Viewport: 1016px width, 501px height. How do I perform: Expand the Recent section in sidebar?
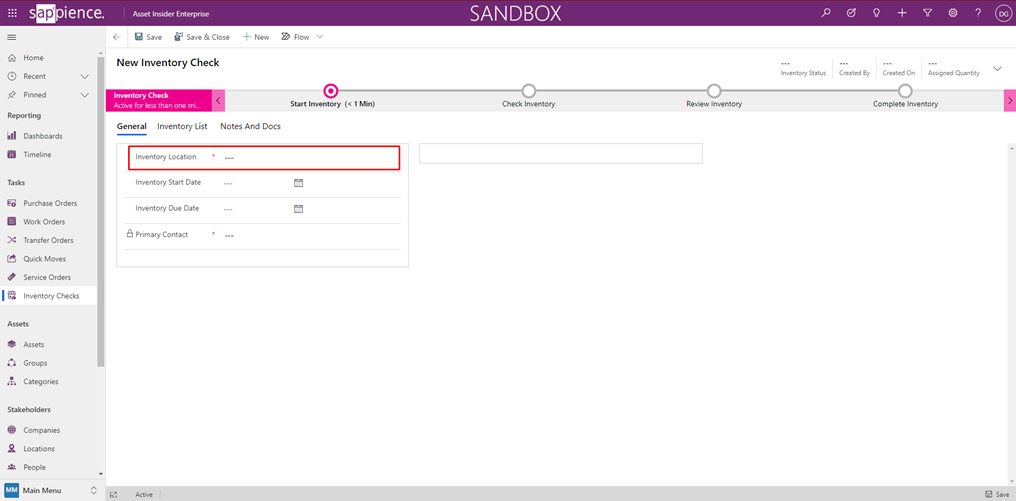85,76
